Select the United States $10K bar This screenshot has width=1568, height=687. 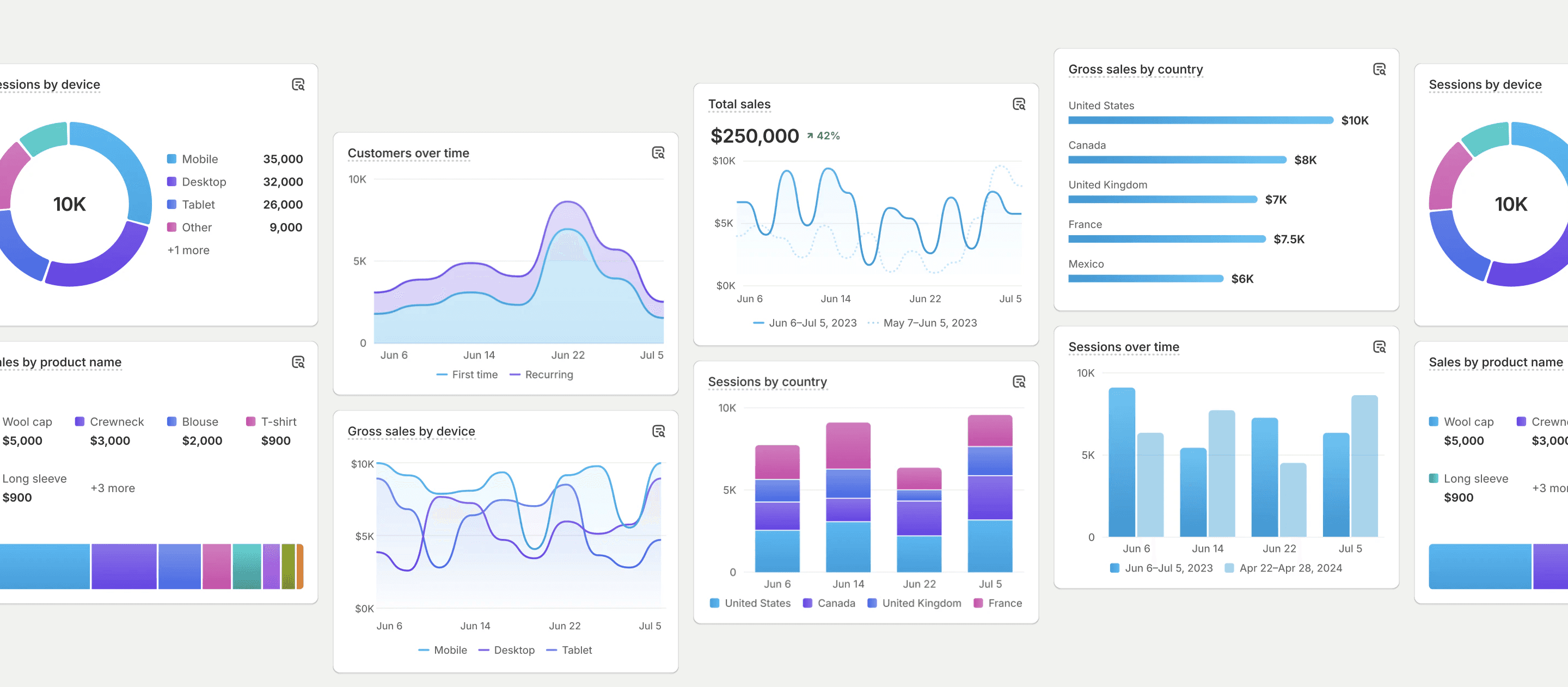[1201, 120]
